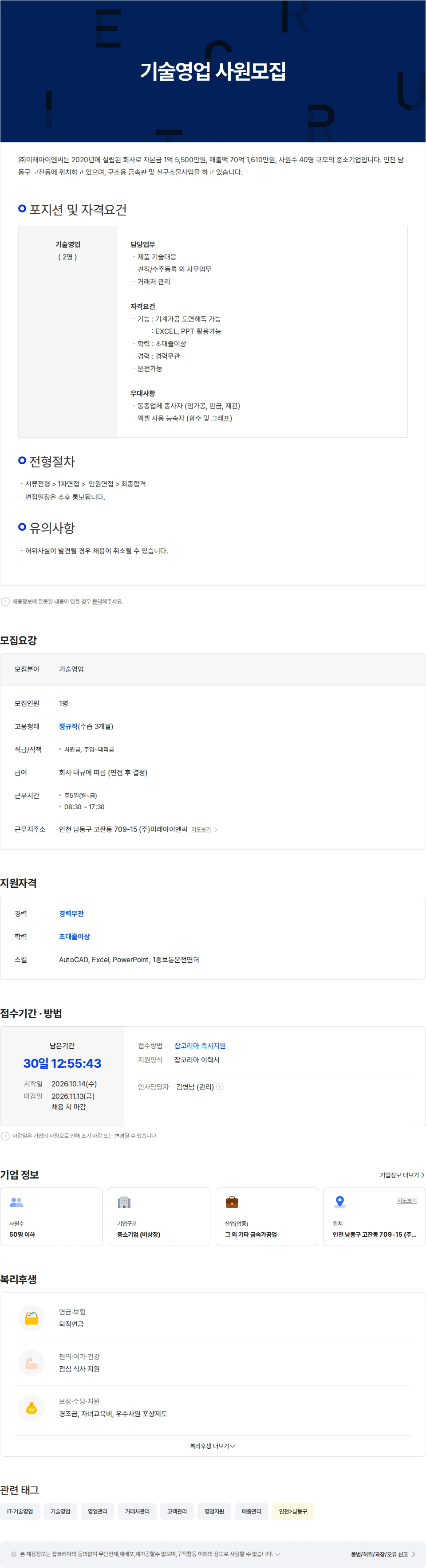
Task: Click the people icon in 사원수 card
Action: (x=16, y=1202)
